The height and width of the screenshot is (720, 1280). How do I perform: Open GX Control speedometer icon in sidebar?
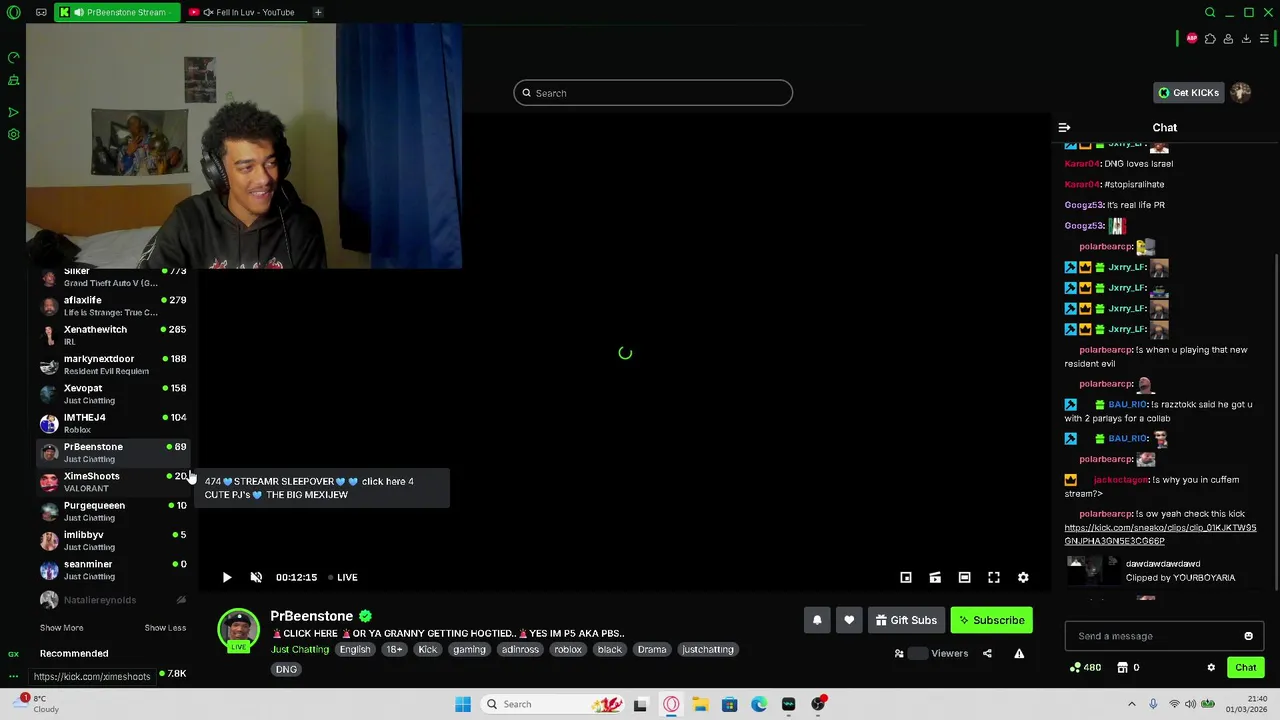[x=13, y=58]
